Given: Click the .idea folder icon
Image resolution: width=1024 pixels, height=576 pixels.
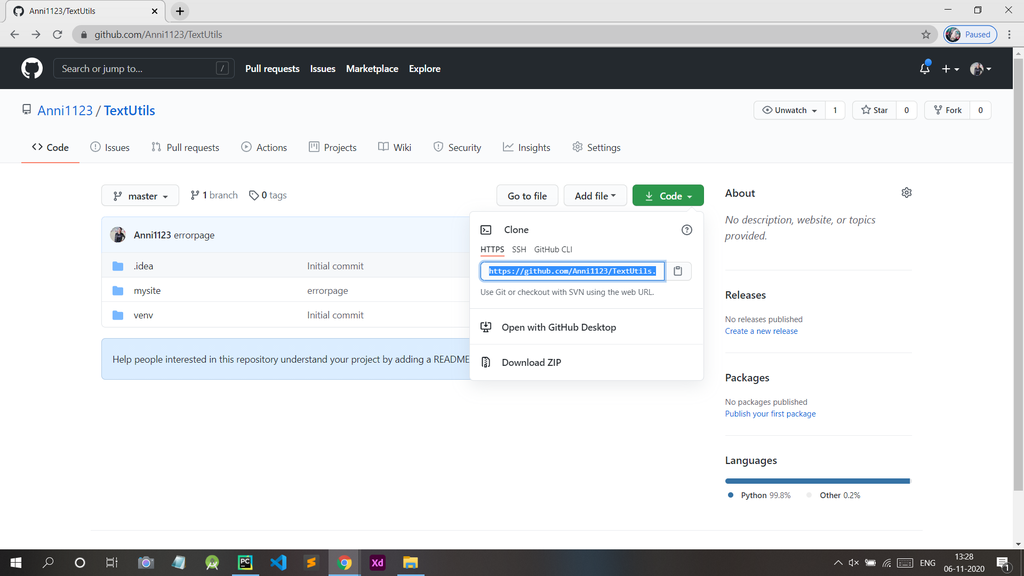Looking at the screenshot, I should coord(118,266).
